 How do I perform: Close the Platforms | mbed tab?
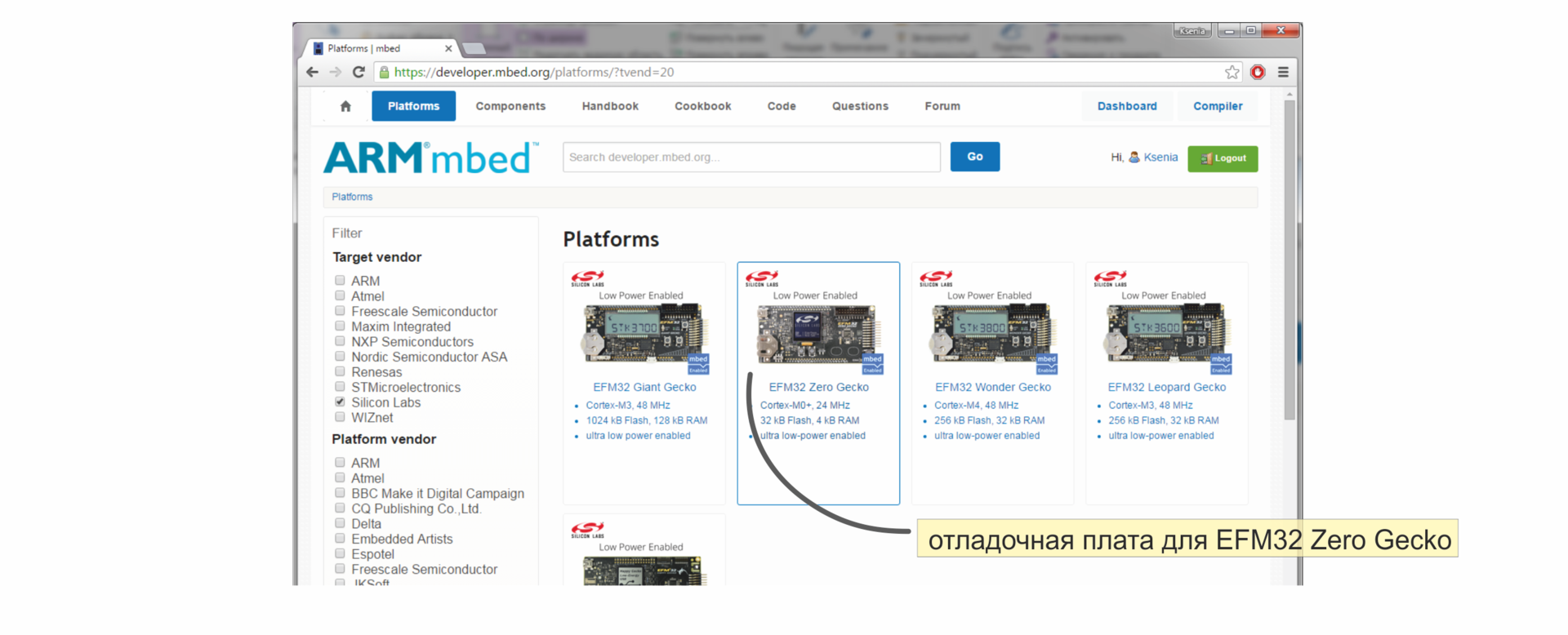(448, 48)
